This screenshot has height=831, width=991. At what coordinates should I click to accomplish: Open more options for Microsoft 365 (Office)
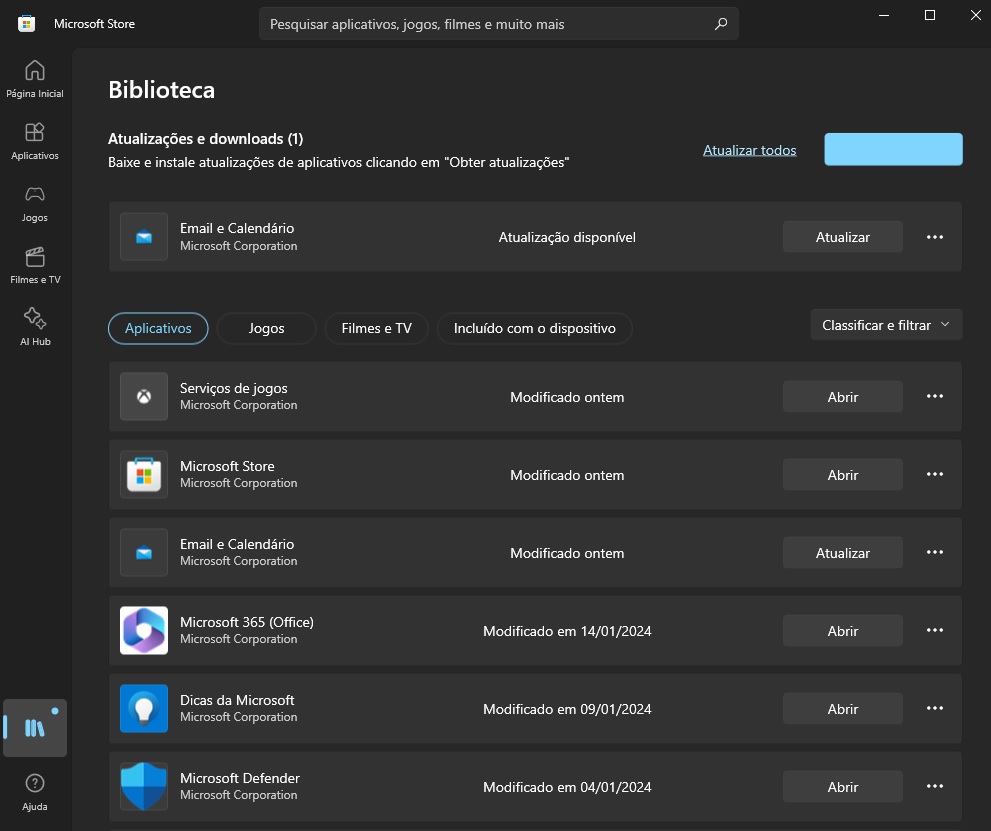[x=935, y=631]
